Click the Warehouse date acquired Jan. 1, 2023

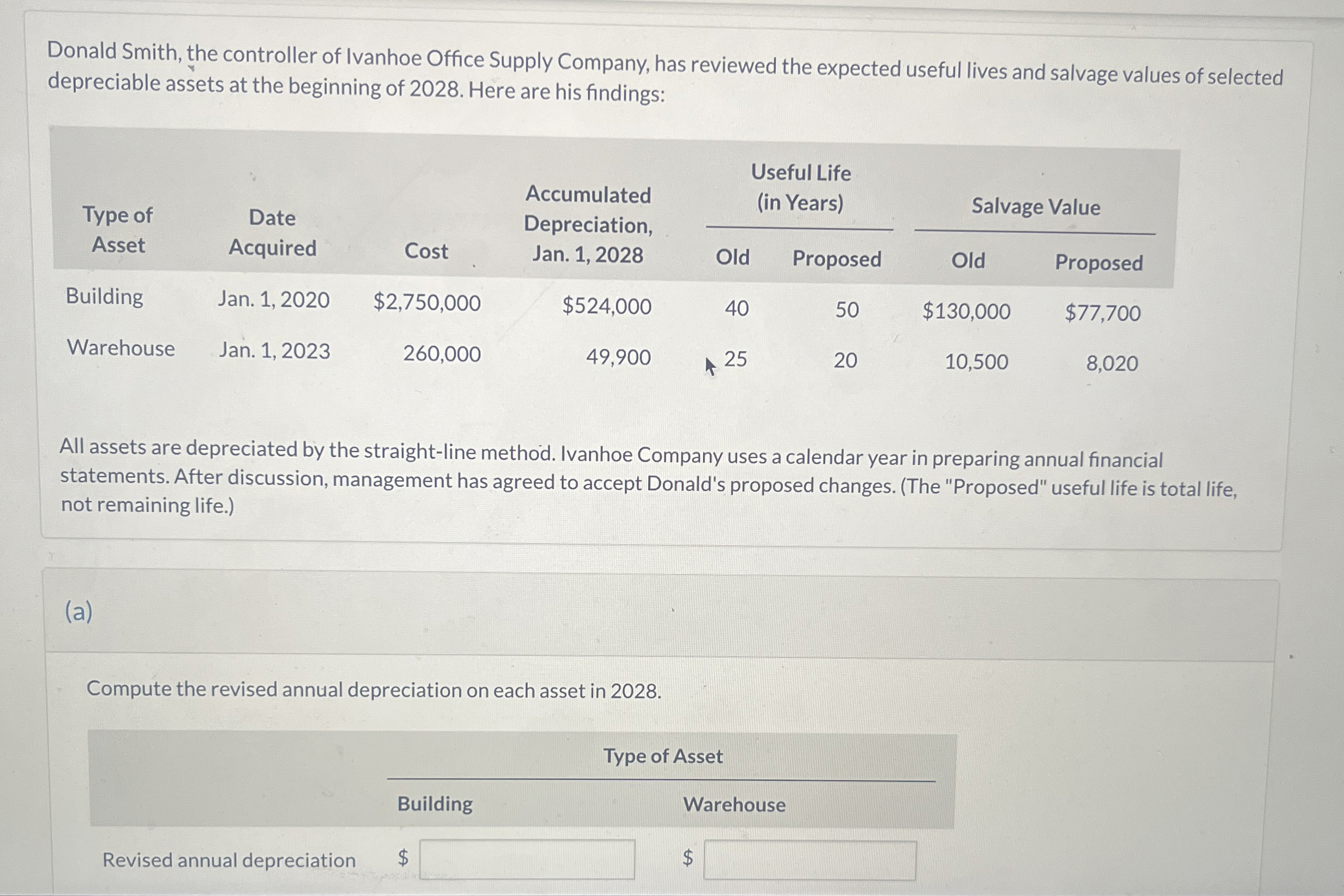pyautogui.click(x=274, y=351)
